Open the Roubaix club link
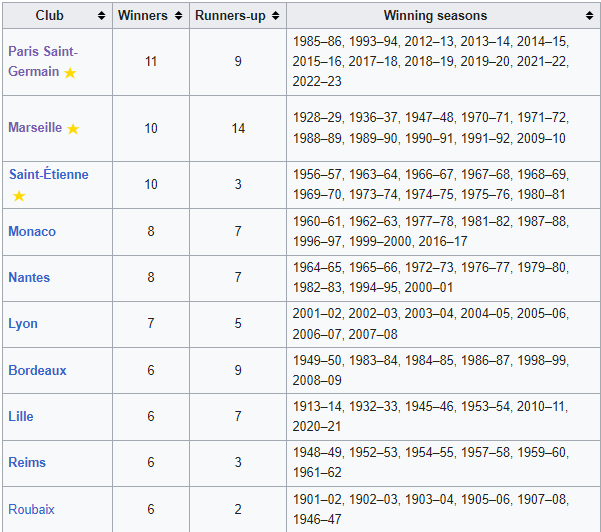Screen dimensions: 601x532 point(31,509)
